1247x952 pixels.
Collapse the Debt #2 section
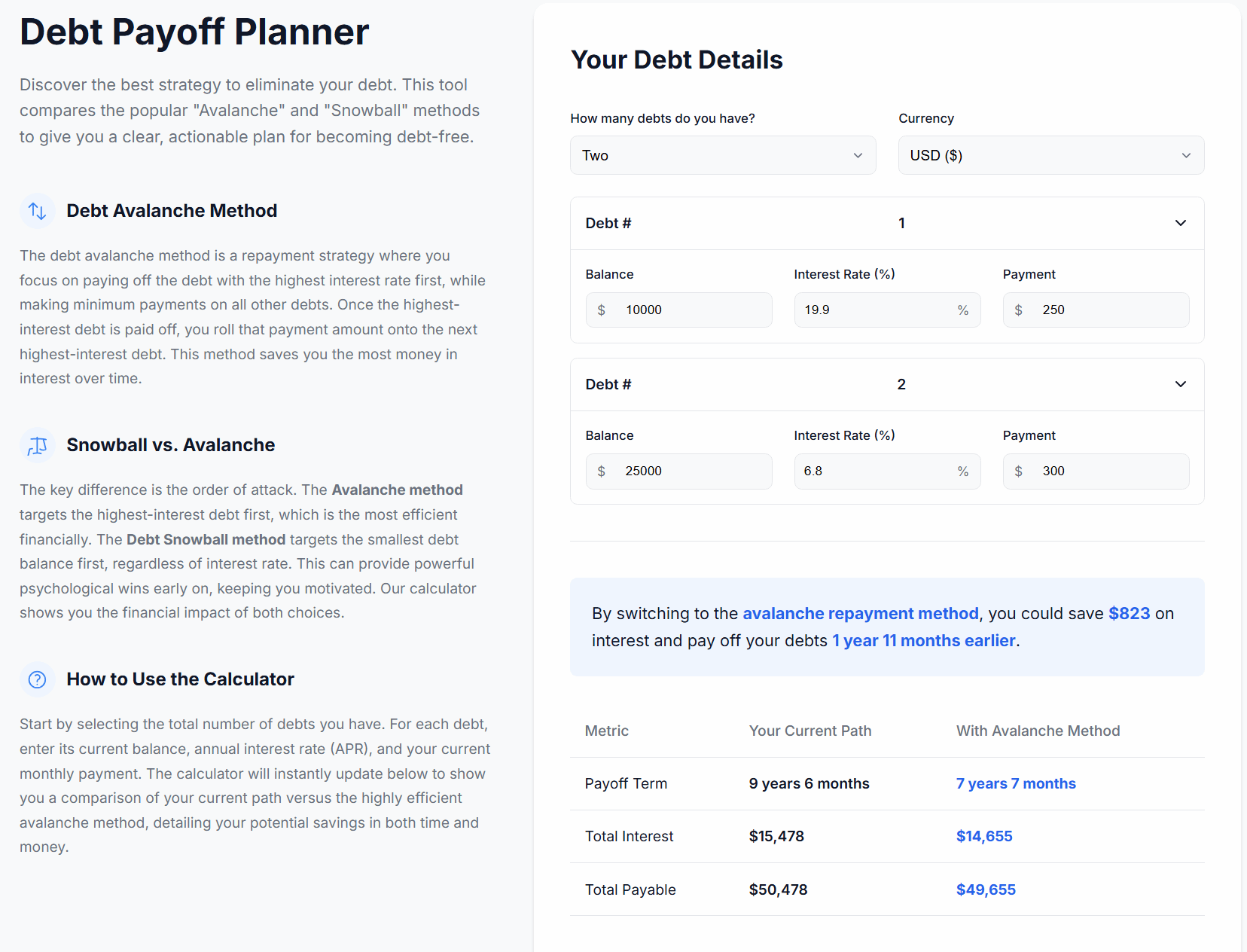pyautogui.click(x=1180, y=384)
